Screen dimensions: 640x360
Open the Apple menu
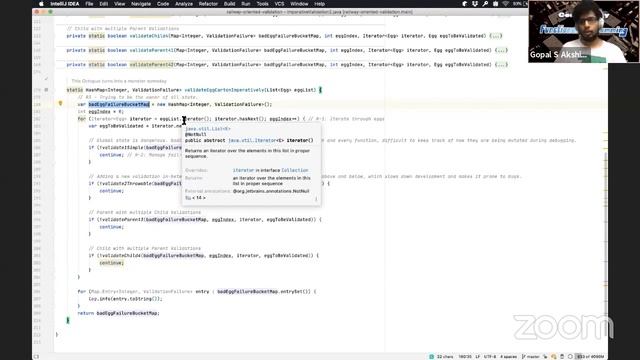[x=41, y=4]
